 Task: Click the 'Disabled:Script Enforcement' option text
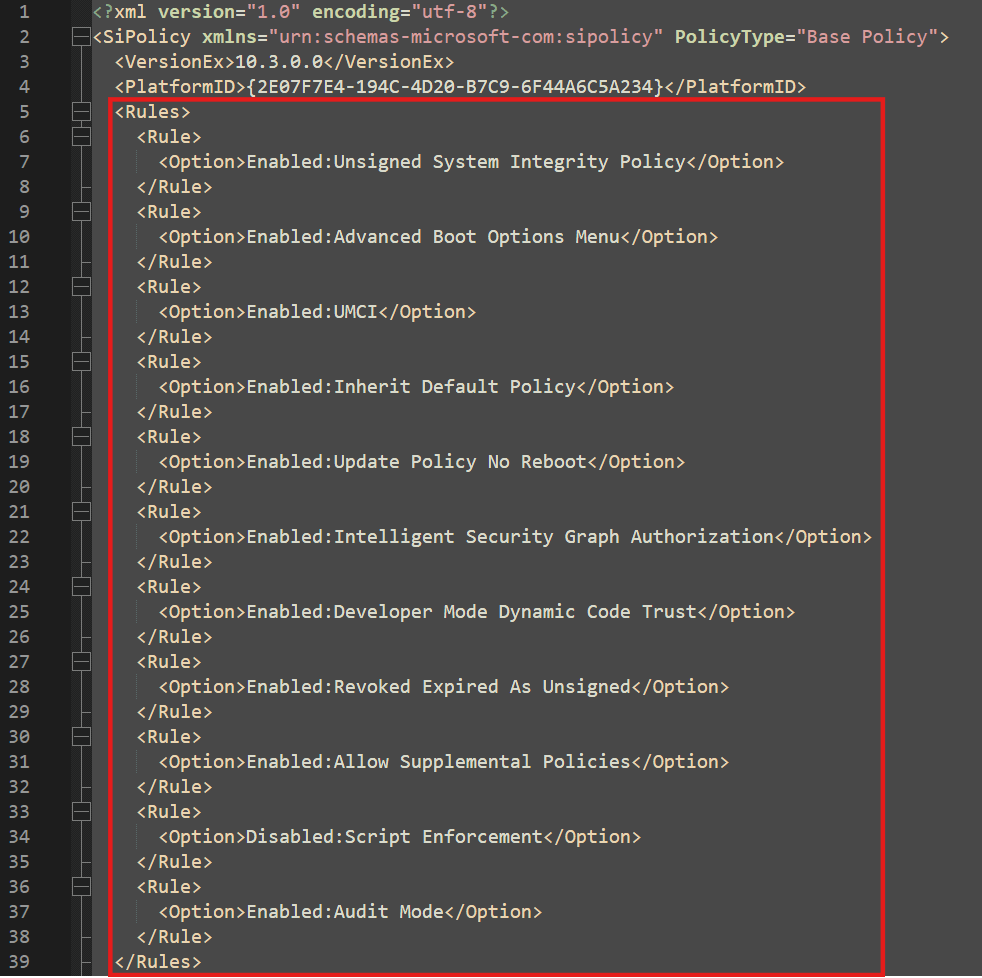pyautogui.click(x=394, y=837)
